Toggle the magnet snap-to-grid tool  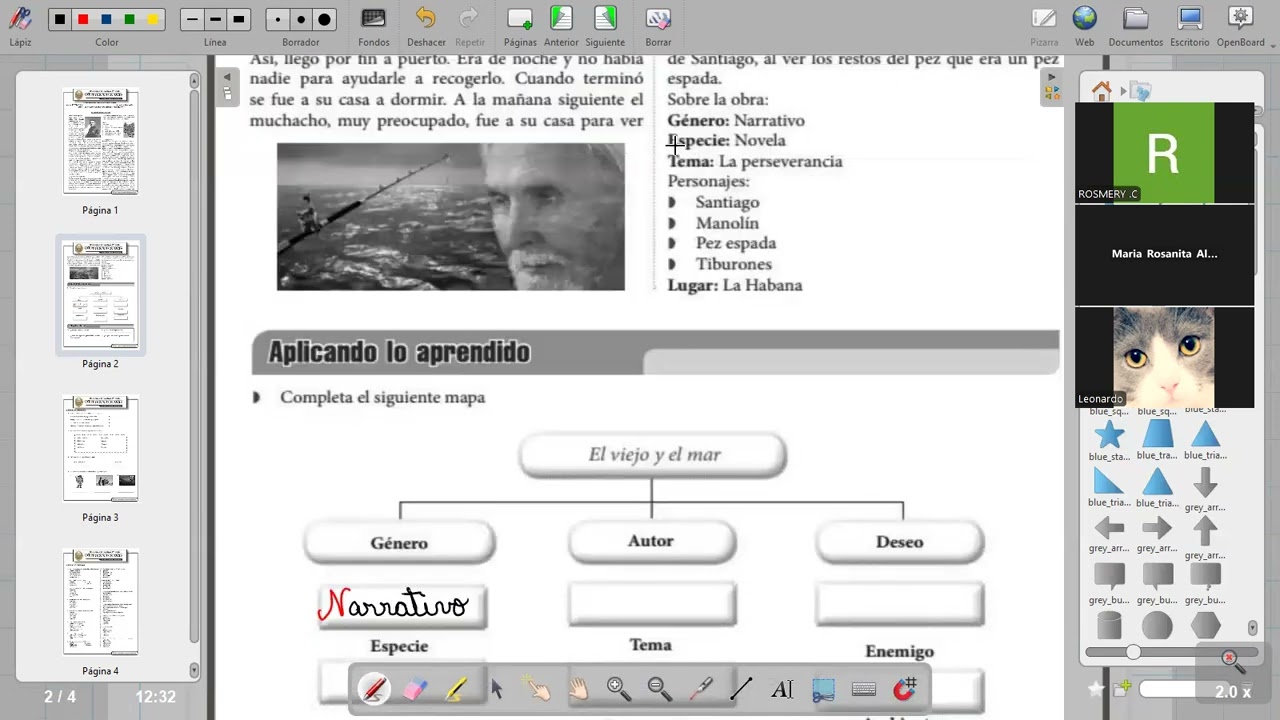point(905,689)
